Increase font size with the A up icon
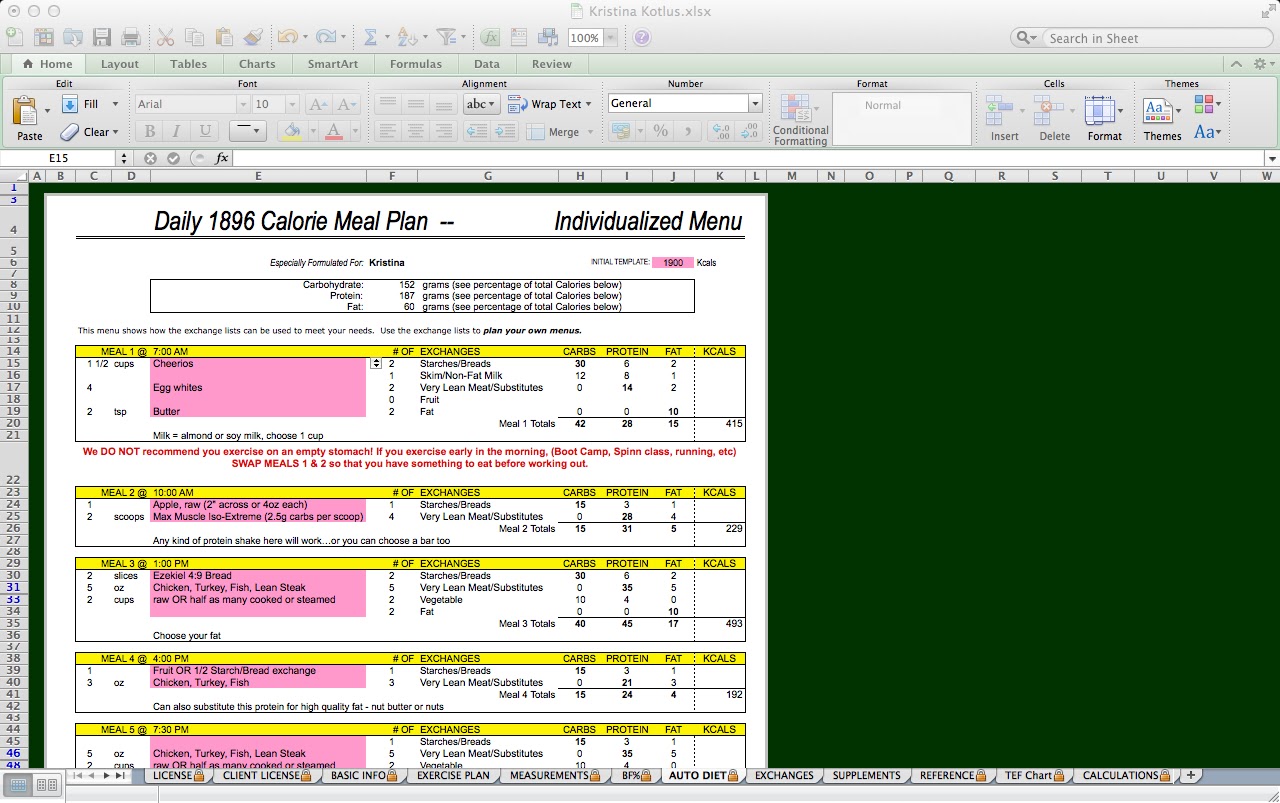 (x=317, y=104)
